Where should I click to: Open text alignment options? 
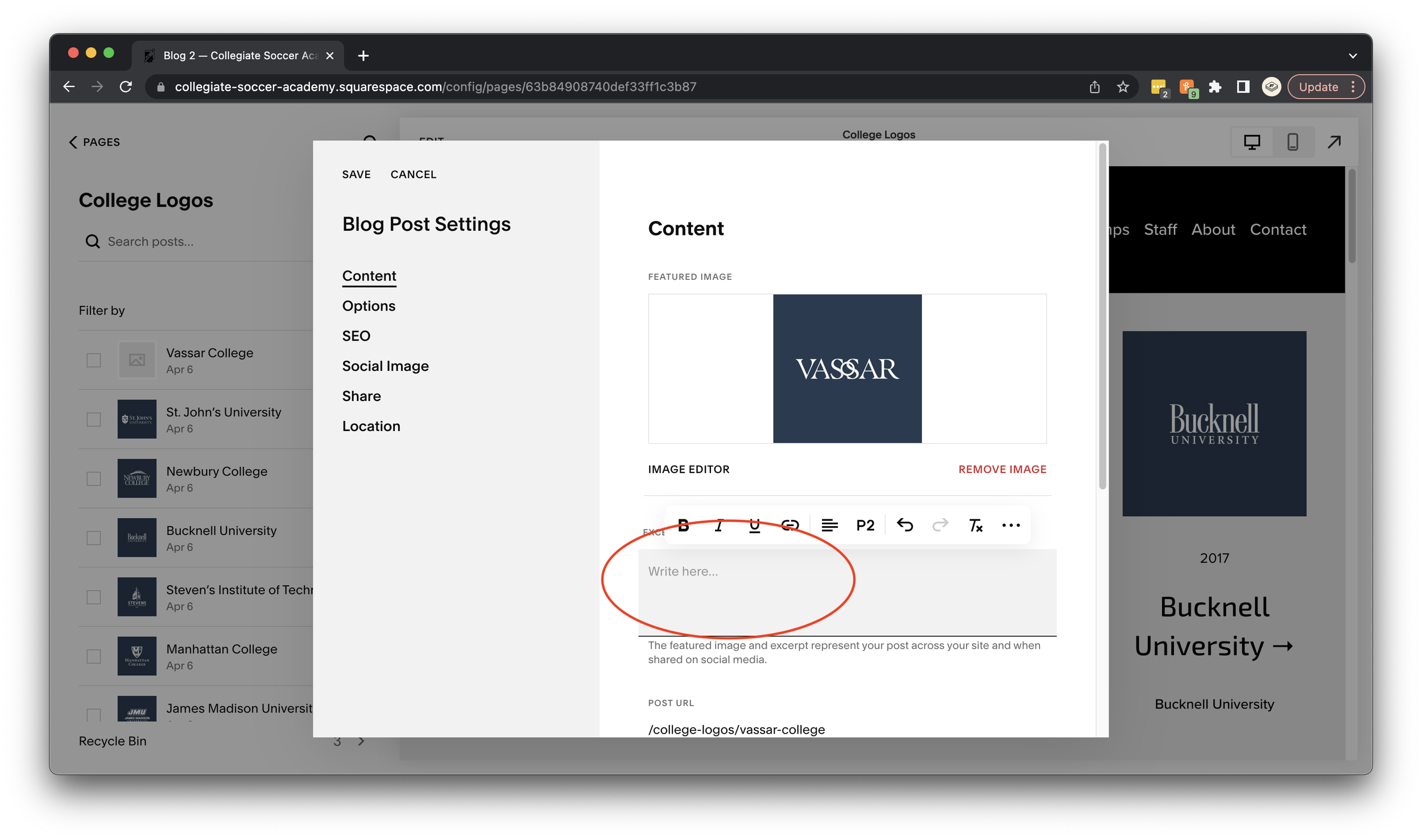click(x=829, y=525)
